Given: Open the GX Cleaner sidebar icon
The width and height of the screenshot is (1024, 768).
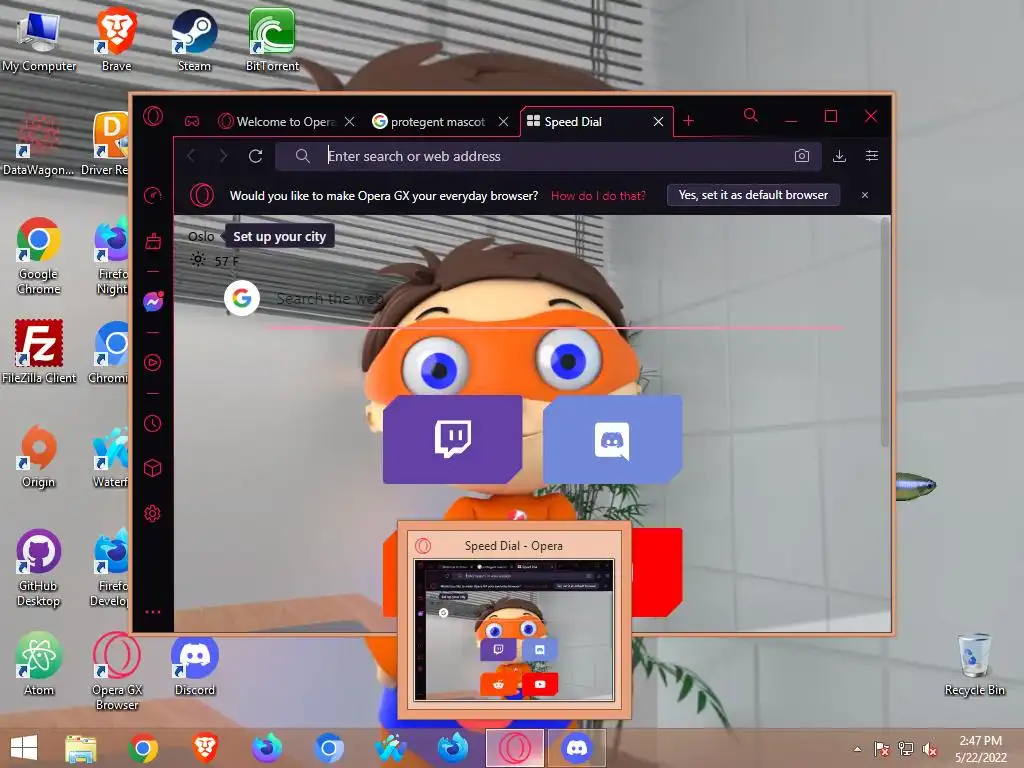Looking at the screenshot, I should pyautogui.click(x=153, y=241).
